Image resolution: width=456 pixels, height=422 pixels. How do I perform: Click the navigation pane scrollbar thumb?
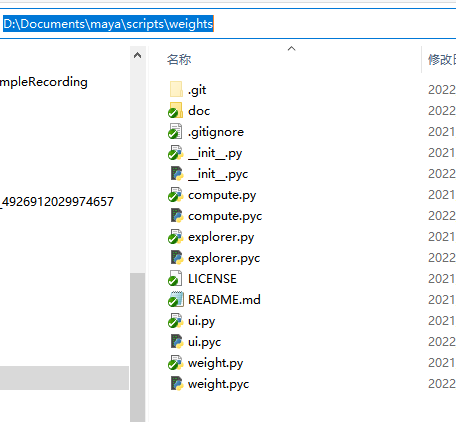137,347
